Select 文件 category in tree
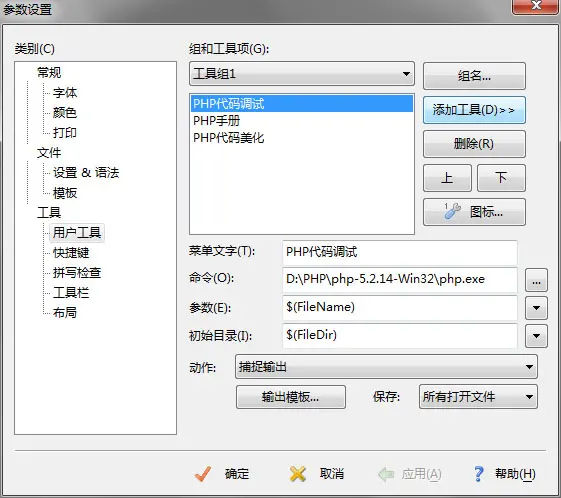 (x=49, y=153)
